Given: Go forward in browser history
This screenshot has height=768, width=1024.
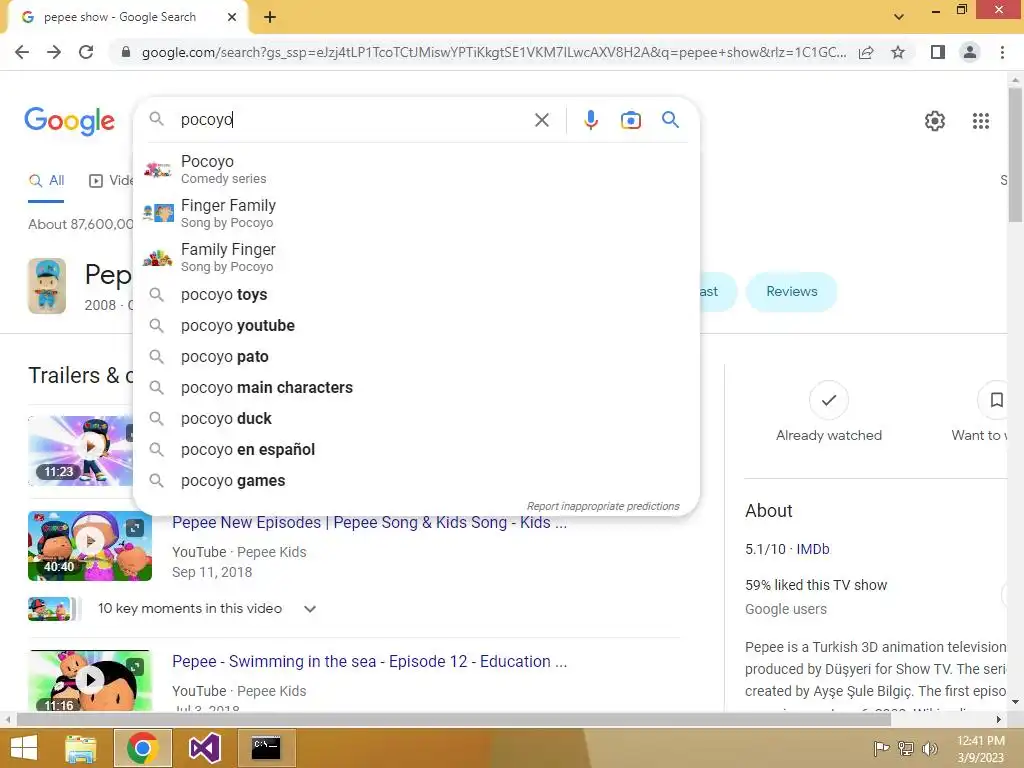Looking at the screenshot, I should click(x=54, y=52).
